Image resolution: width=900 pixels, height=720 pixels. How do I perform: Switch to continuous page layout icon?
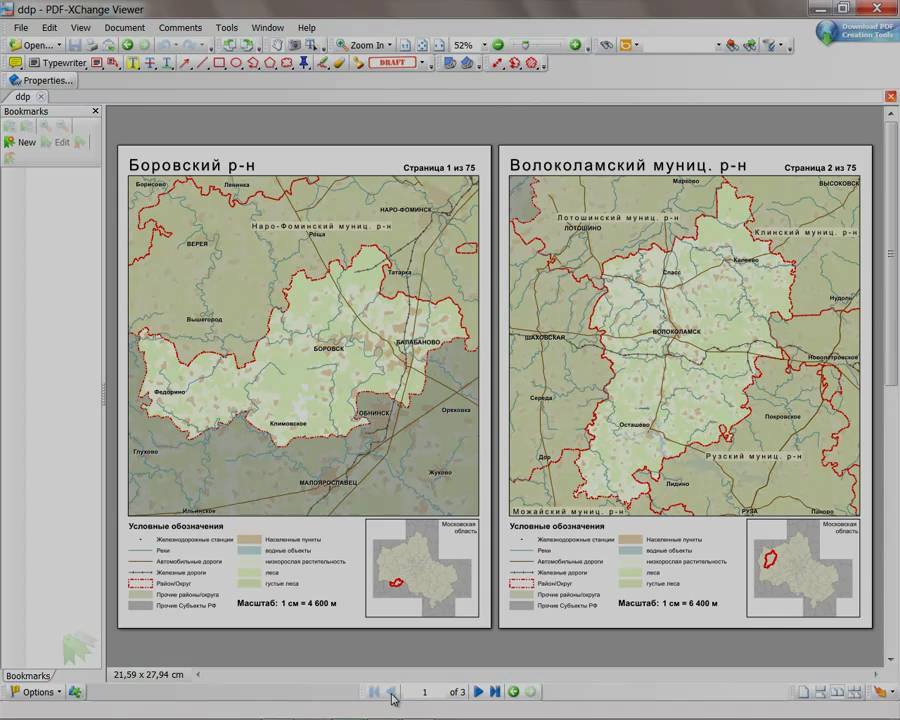click(820, 692)
